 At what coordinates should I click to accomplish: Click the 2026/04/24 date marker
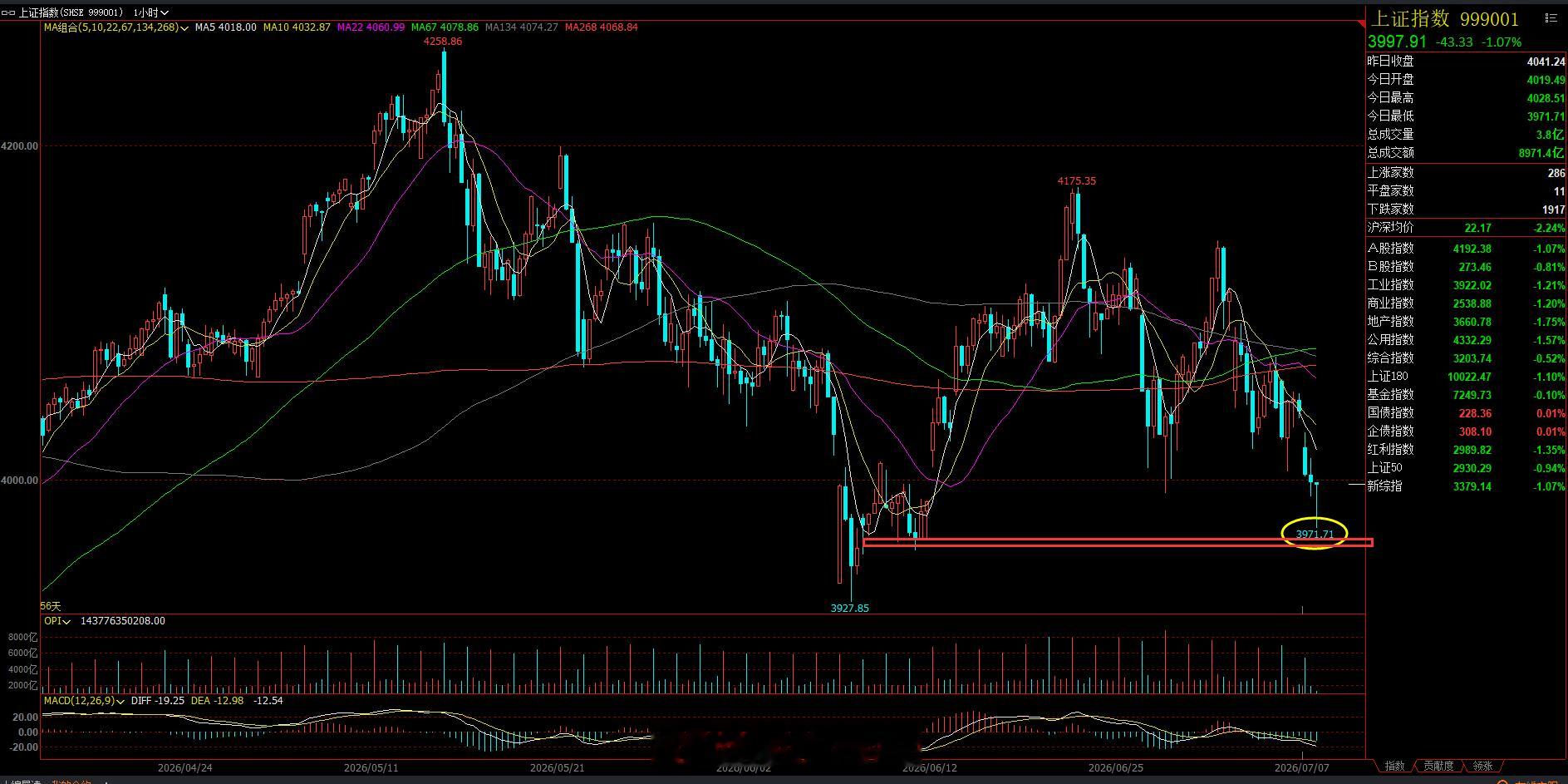tap(185, 767)
